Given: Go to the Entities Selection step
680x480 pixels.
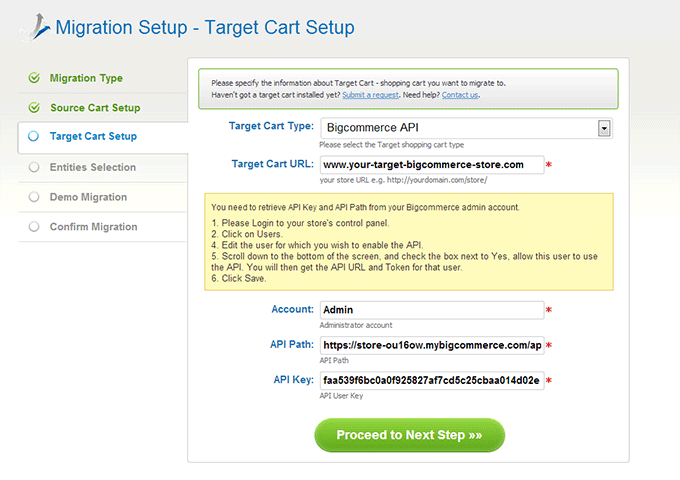Looking at the screenshot, I should pos(93,167).
